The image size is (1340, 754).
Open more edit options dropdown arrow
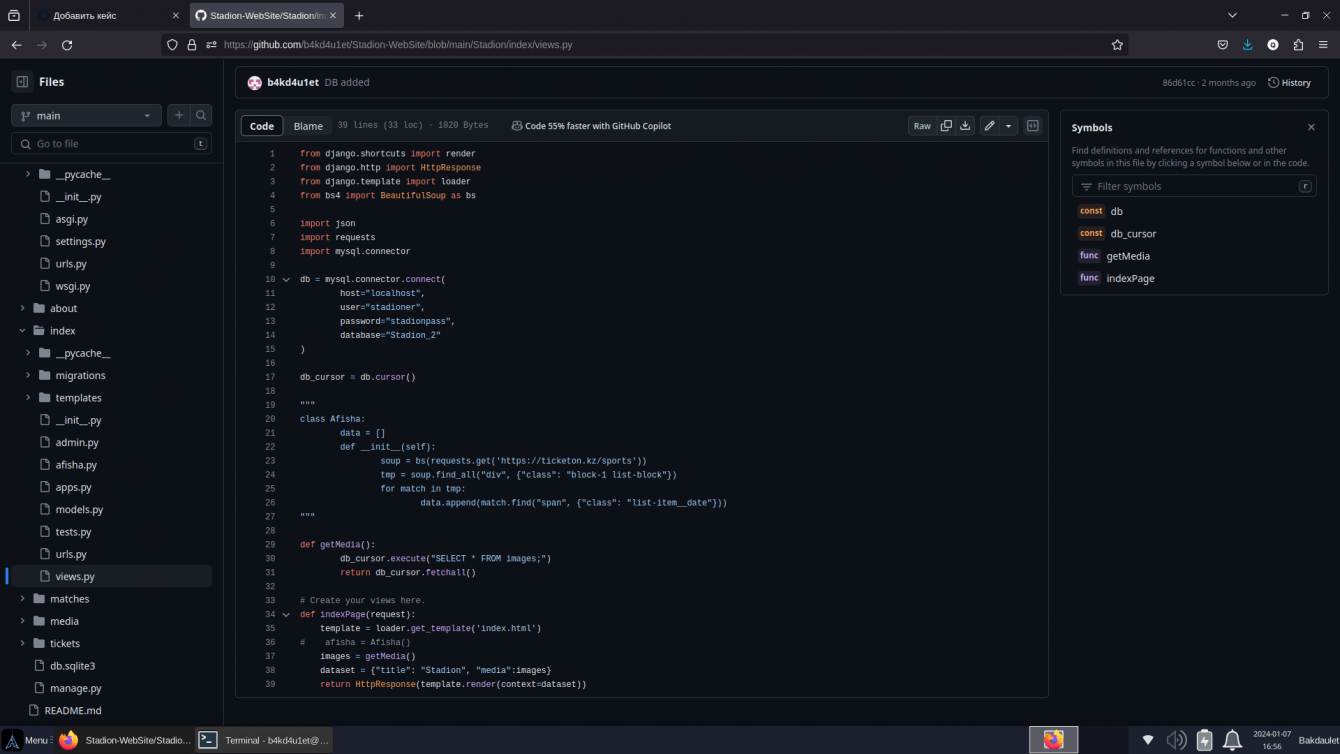click(x=1008, y=126)
